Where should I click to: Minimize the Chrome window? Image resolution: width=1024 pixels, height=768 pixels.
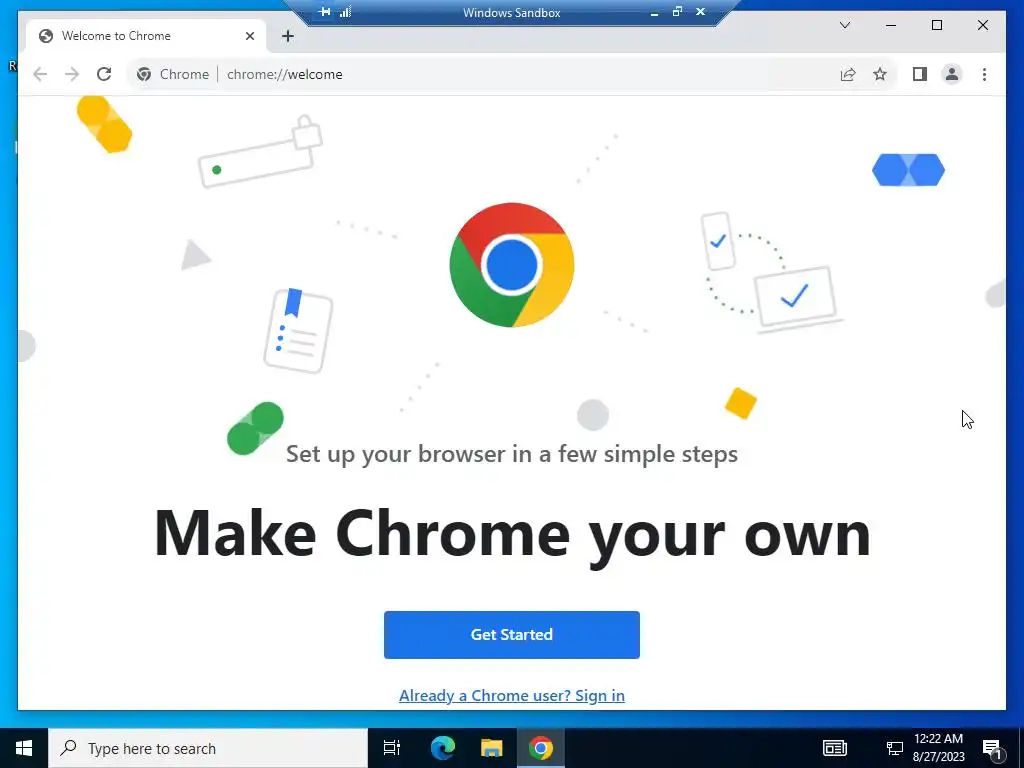[x=891, y=25]
